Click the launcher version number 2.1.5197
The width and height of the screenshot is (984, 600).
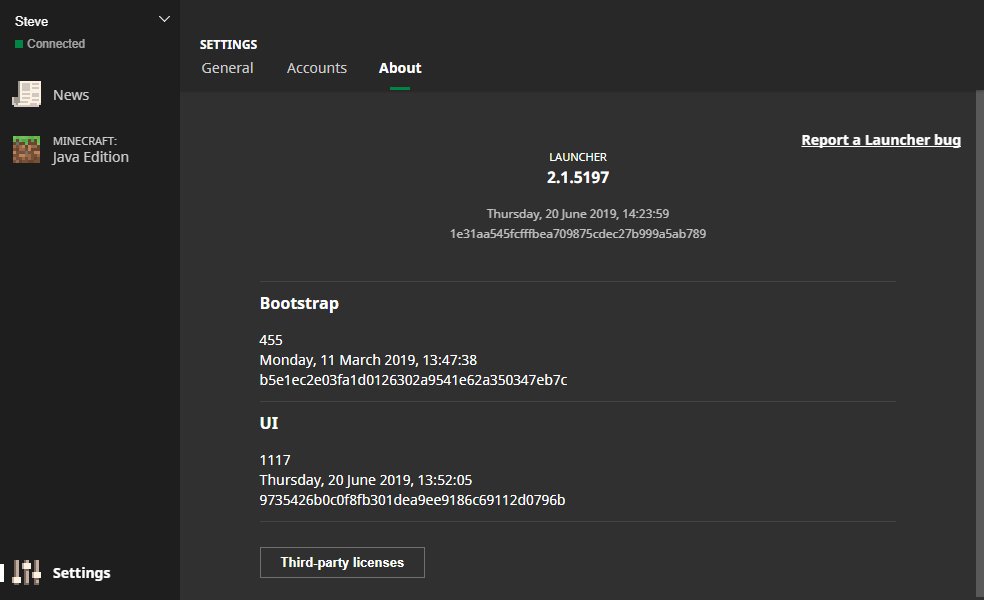(x=577, y=178)
